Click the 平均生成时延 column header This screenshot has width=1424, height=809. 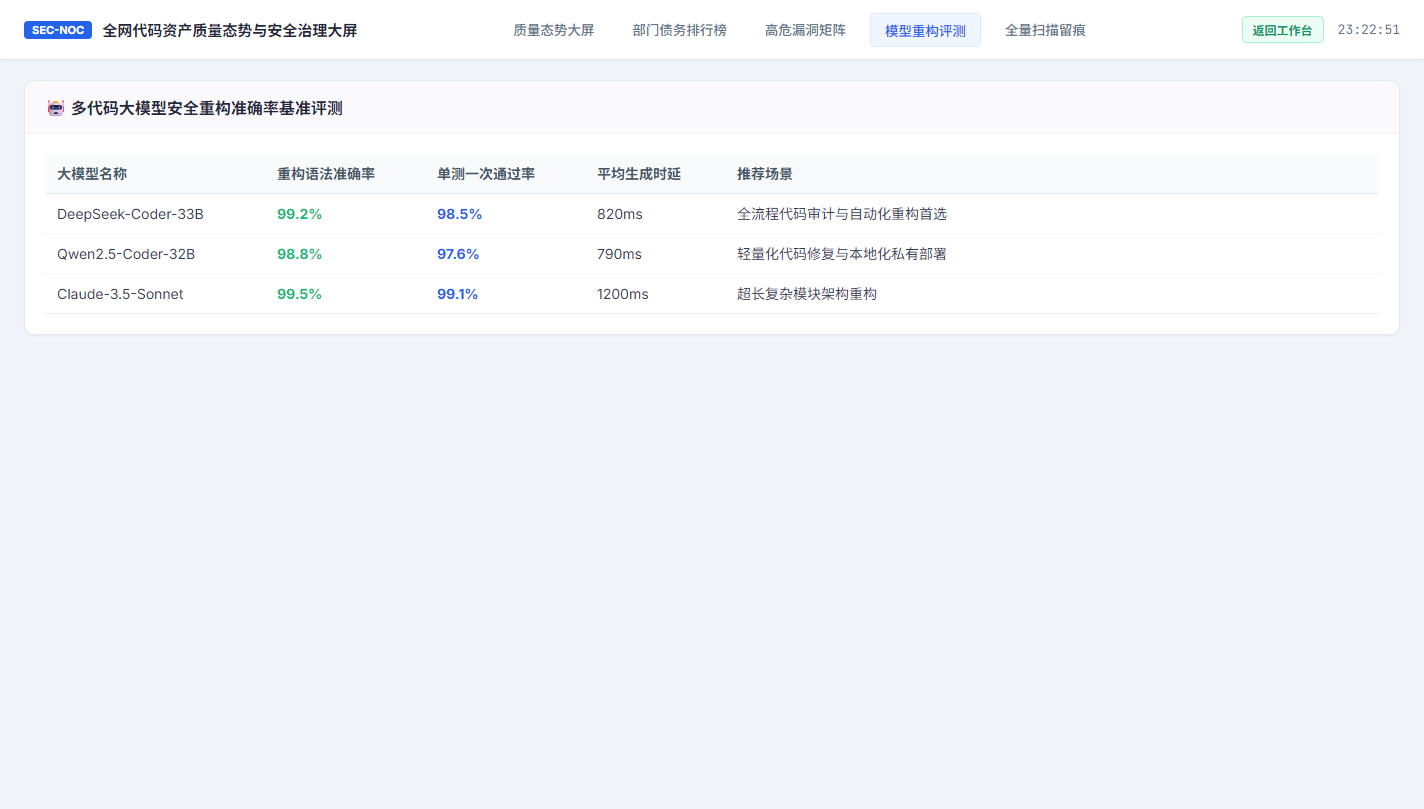point(639,174)
